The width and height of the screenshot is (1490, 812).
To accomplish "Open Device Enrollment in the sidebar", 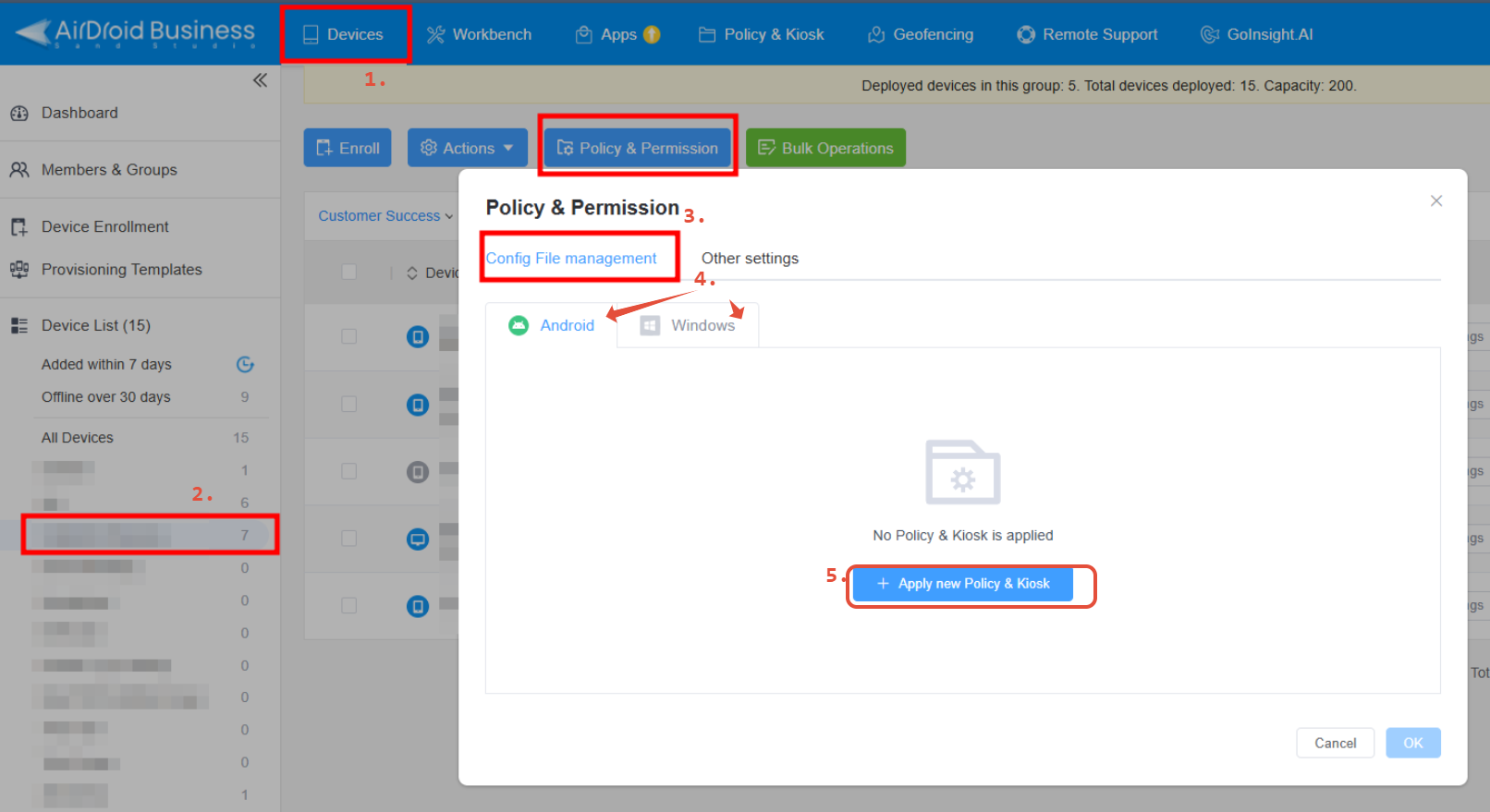I will (x=105, y=227).
